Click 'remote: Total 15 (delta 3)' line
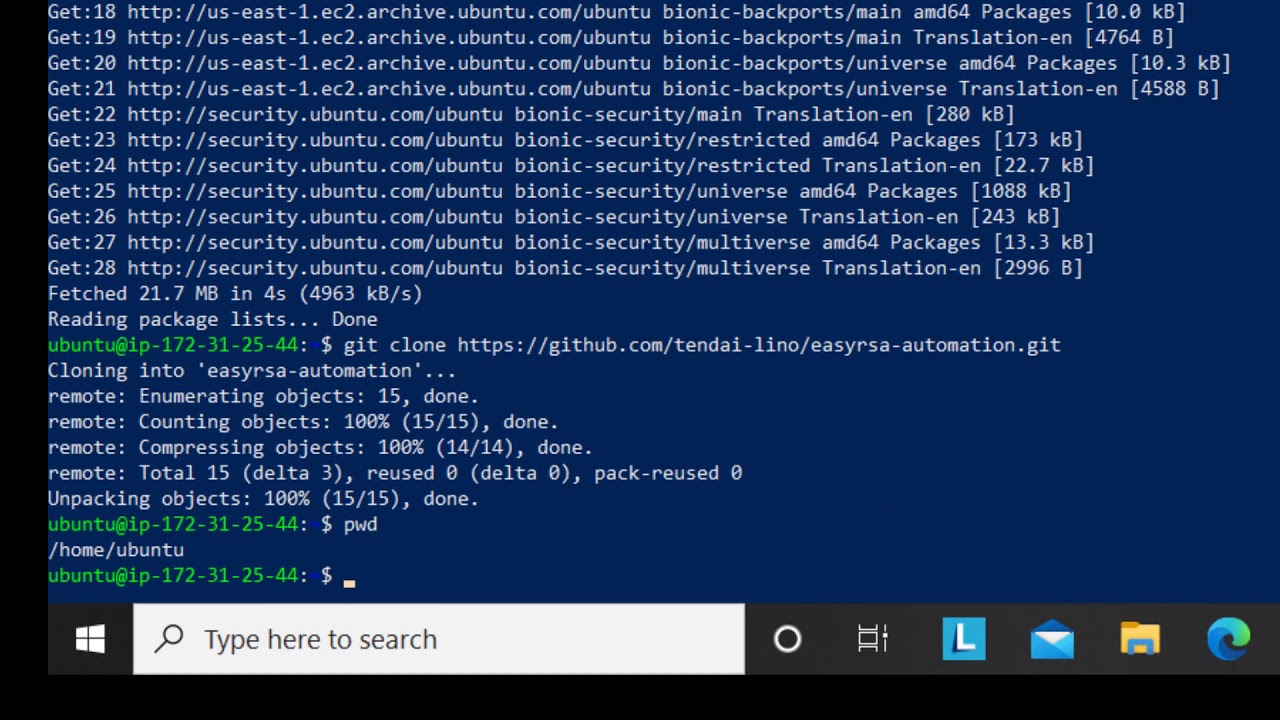This screenshot has width=1280, height=720. pyautogui.click(x=395, y=473)
